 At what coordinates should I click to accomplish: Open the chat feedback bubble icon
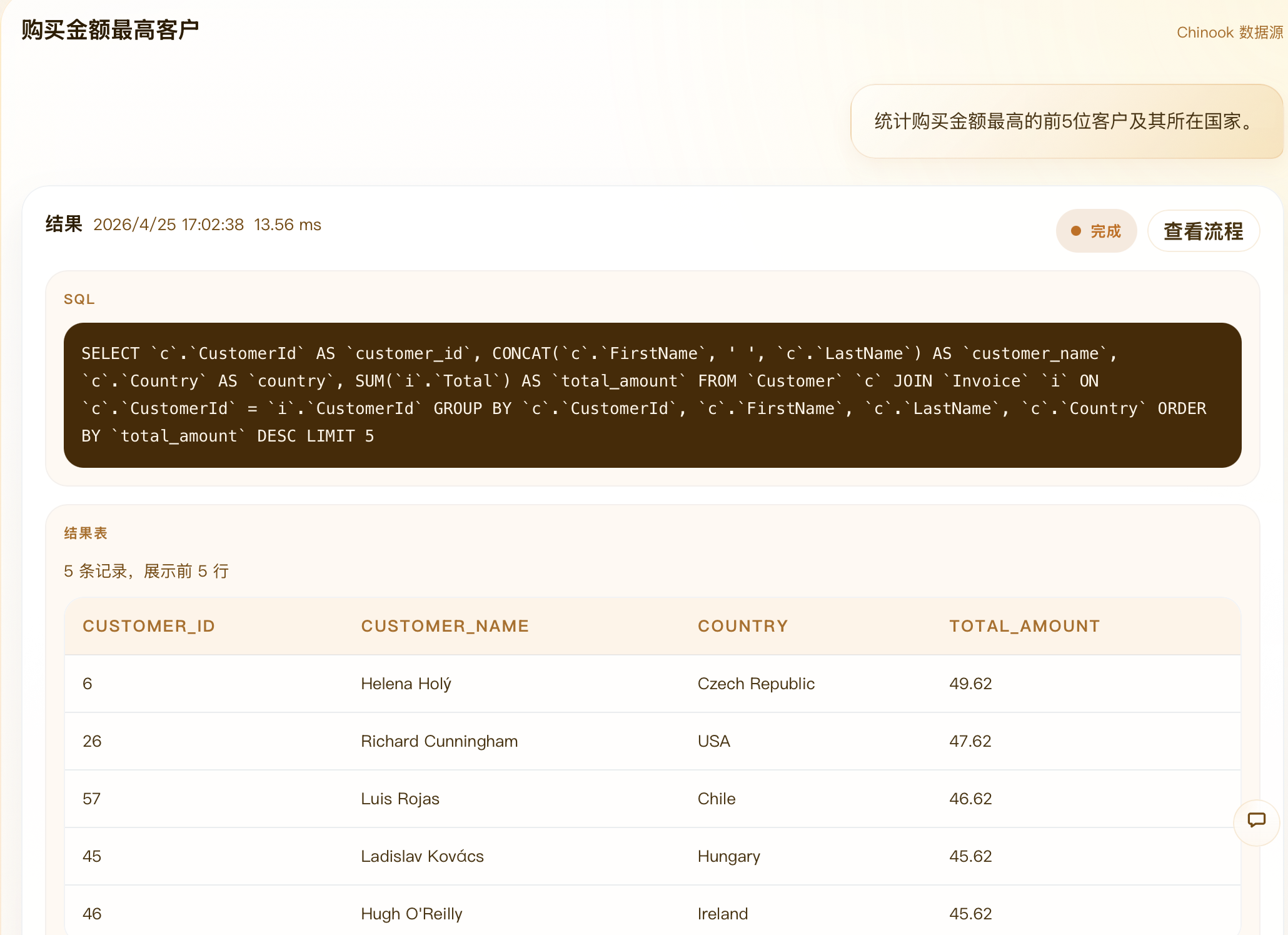coord(1256,822)
